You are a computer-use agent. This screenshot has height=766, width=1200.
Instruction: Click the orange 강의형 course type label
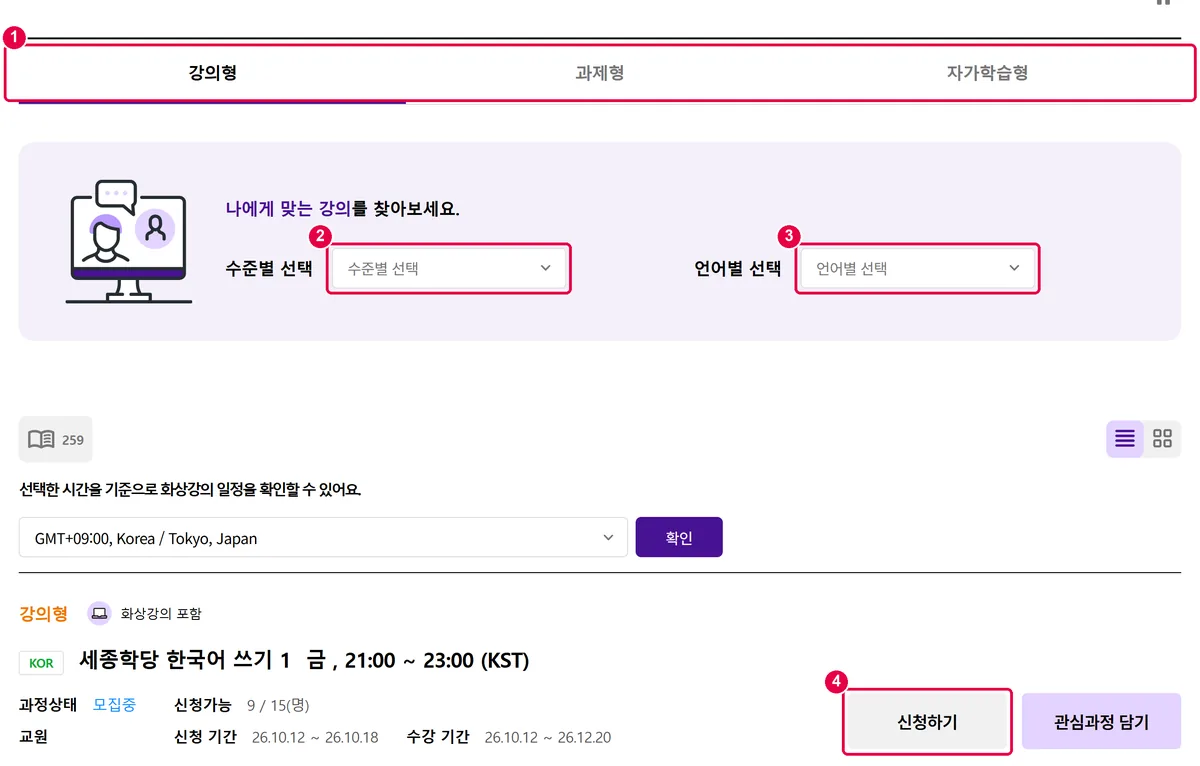44,613
